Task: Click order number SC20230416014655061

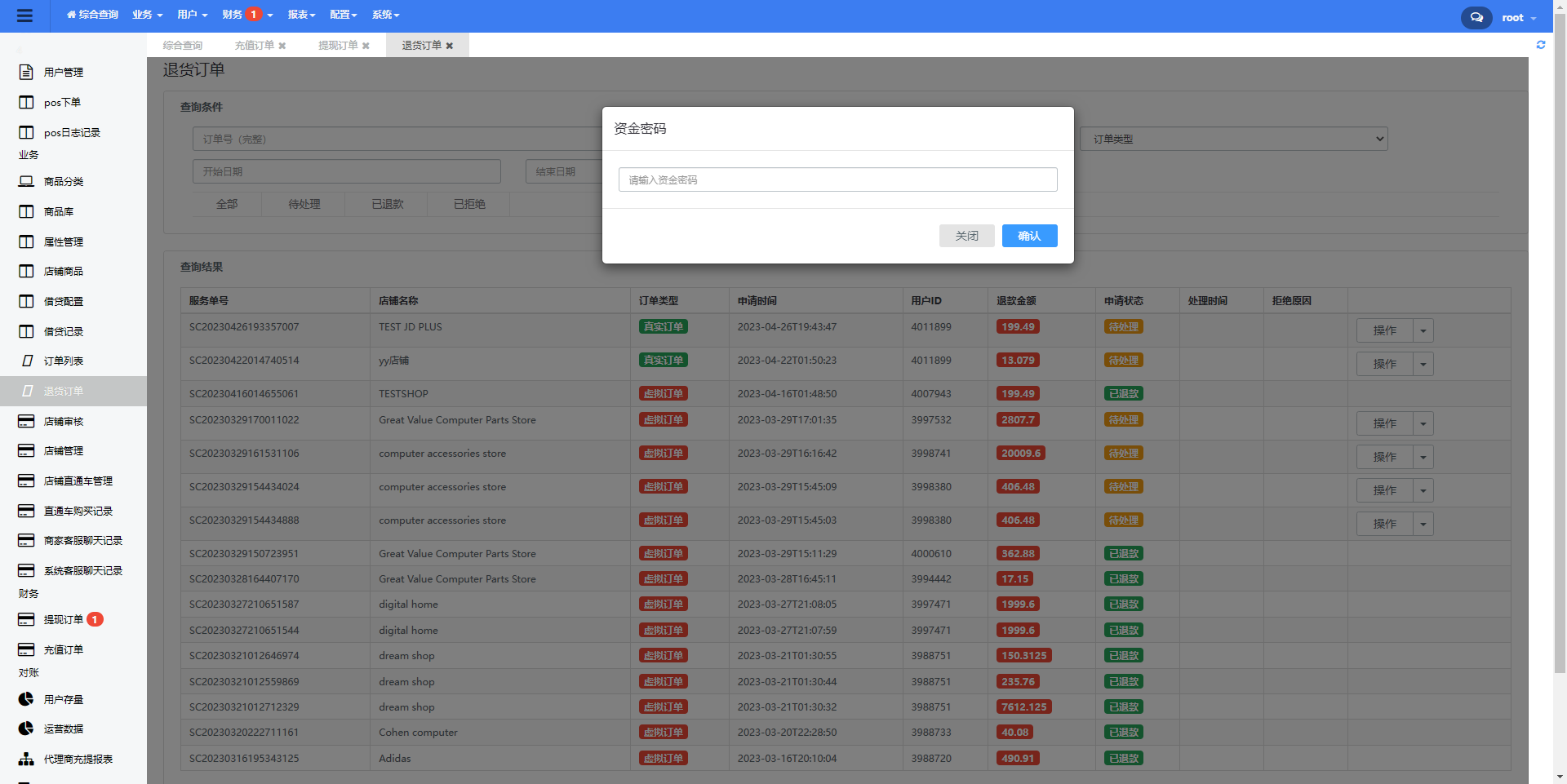Action: tap(244, 394)
